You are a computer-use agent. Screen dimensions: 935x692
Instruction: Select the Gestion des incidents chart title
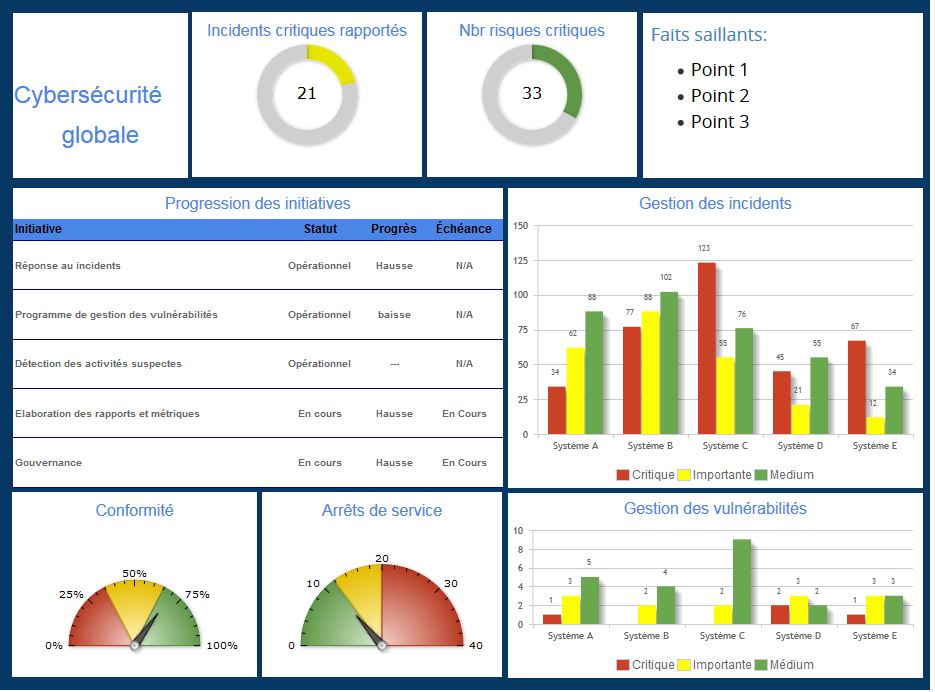click(716, 203)
